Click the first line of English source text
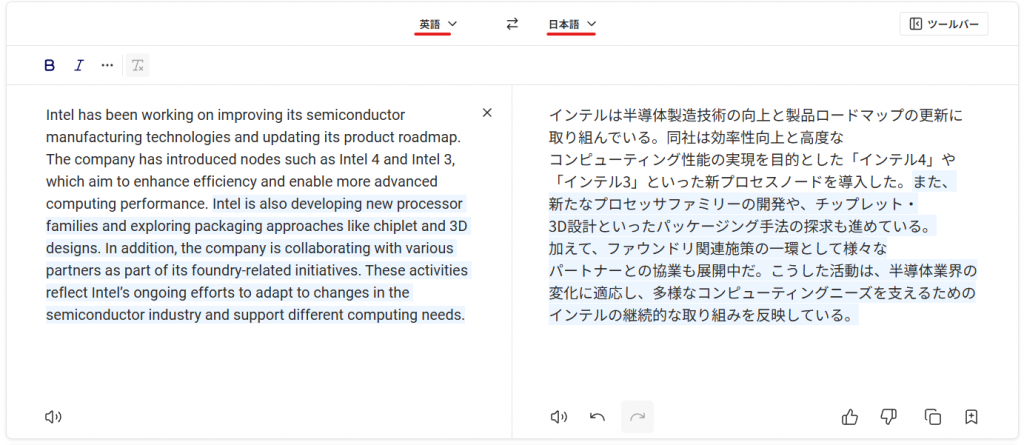The image size is (1024, 445). coord(225,115)
